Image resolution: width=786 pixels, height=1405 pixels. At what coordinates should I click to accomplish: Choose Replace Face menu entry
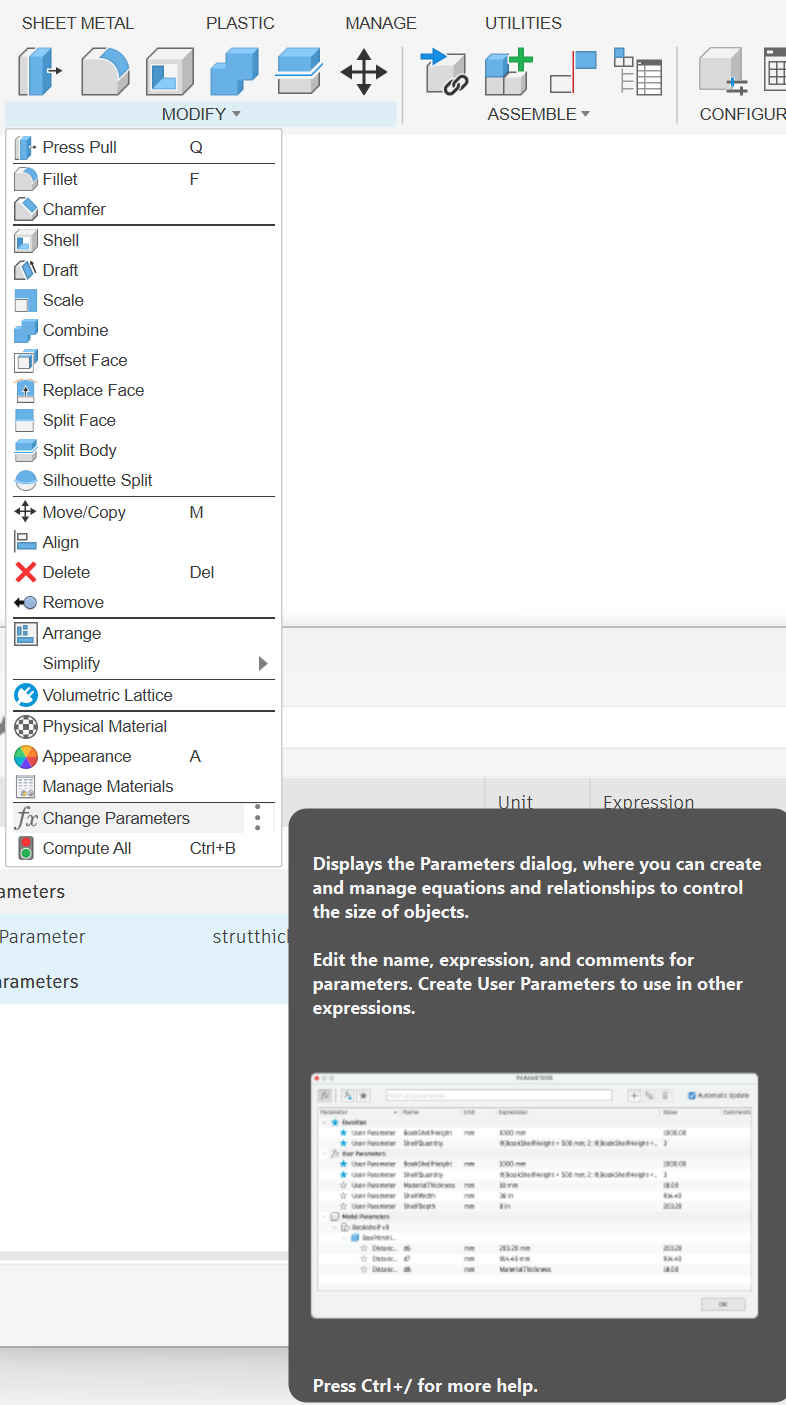click(144, 390)
